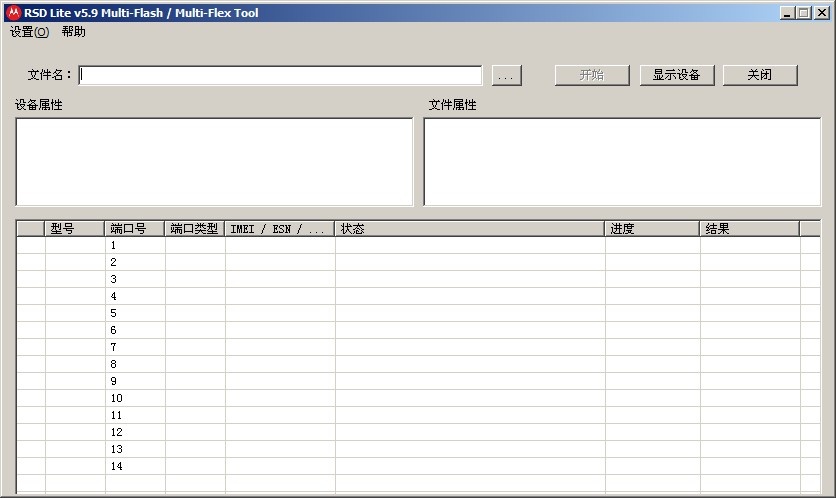This screenshot has height=498, width=836.
Task: Click the 结果 column header
Action: (x=750, y=229)
